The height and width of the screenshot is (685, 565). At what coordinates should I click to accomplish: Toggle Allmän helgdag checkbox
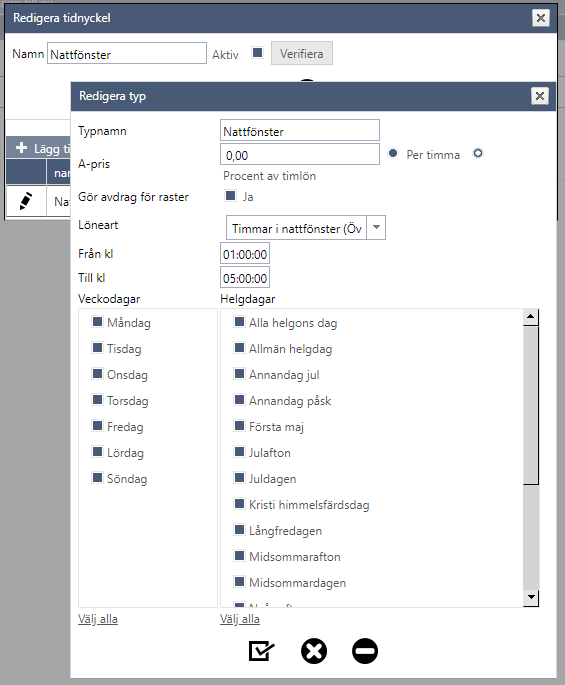click(x=239, y=348)
